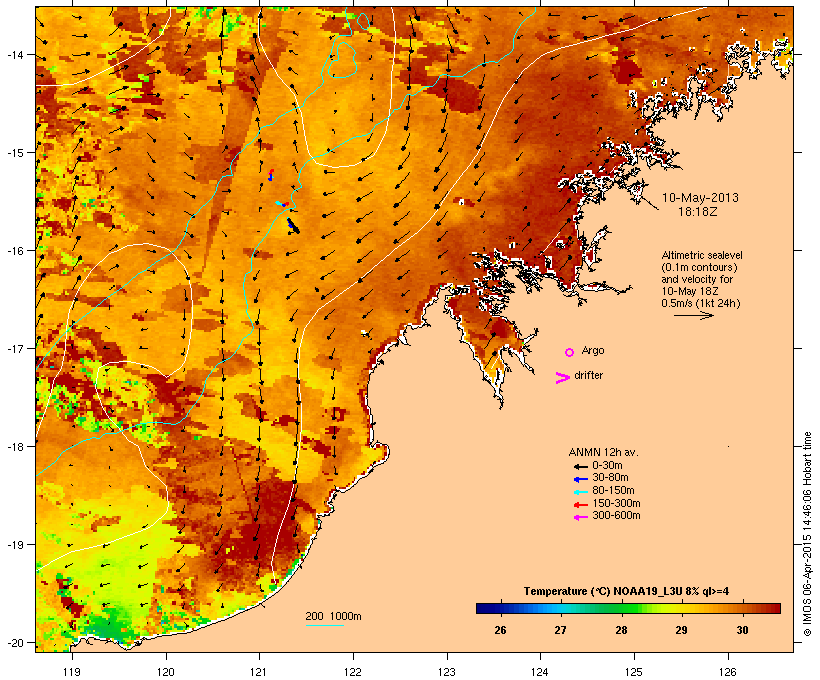
Task: Click the 'ANMN 12h av.' heading
Action: point(603,452)
